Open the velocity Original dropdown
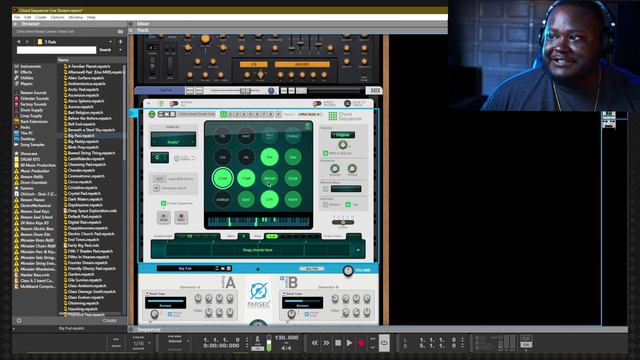Image resolution: width=640 pixels, height=360 pixels. 342,135
